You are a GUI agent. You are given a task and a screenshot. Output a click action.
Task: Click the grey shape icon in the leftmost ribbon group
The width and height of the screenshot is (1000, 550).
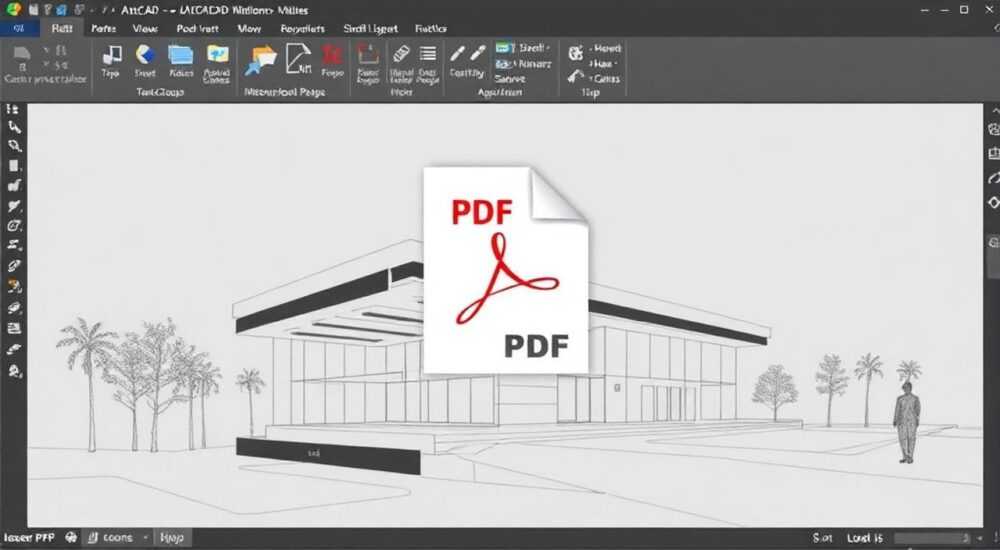(x=22, y=53)
